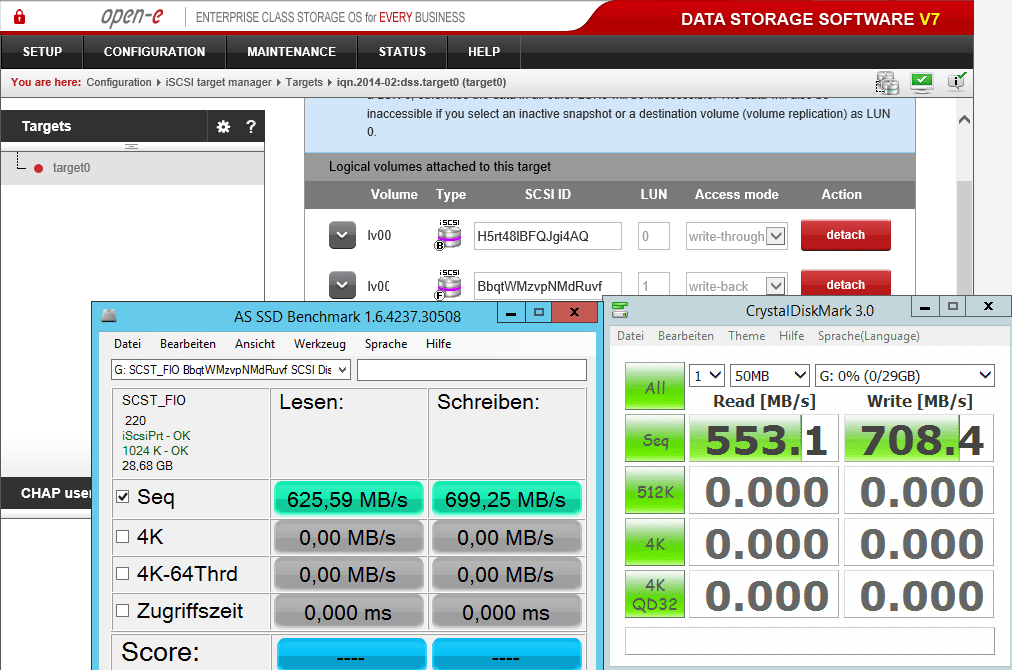Click the green checkmark monitor status icon

(922, 82)
